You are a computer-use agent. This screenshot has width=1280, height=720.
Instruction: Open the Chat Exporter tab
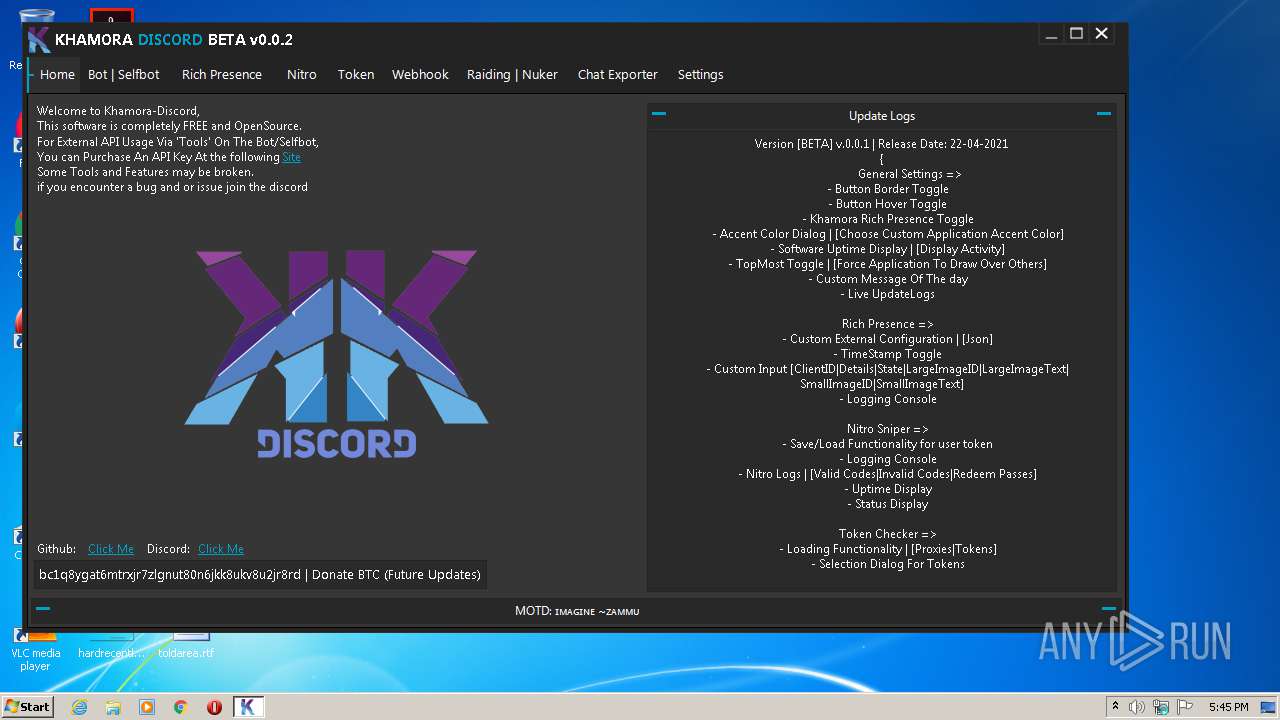click(x=618, y=75)
